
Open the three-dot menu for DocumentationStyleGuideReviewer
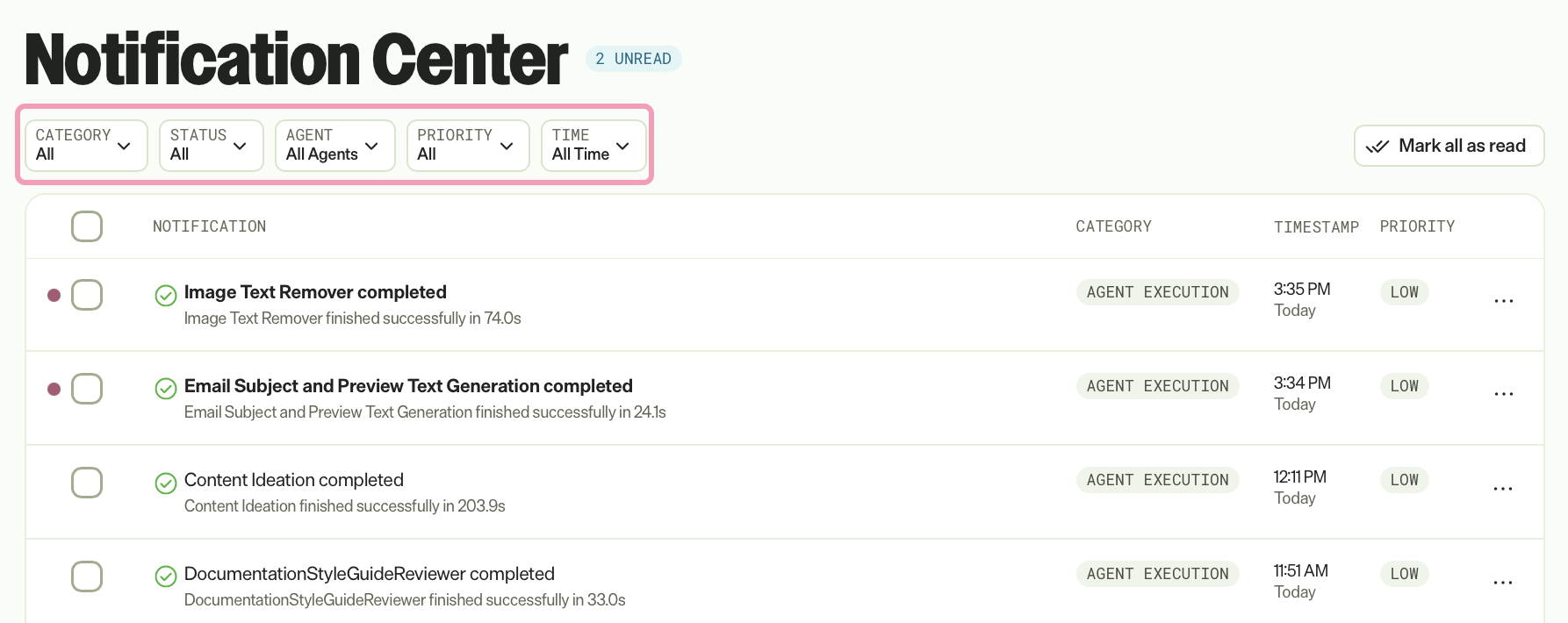(x=1503, y=583)
